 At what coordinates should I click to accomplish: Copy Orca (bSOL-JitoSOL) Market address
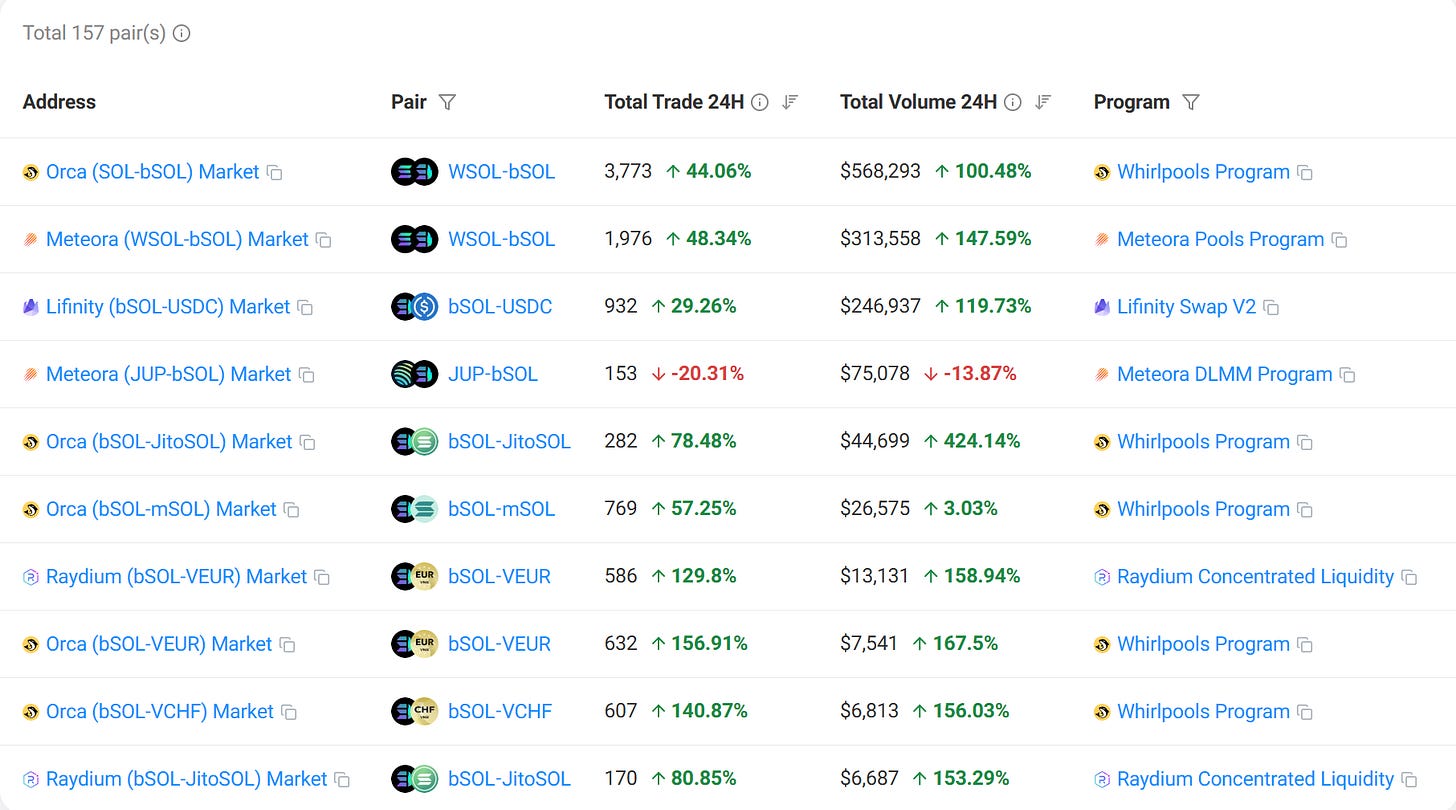[308, 443]
